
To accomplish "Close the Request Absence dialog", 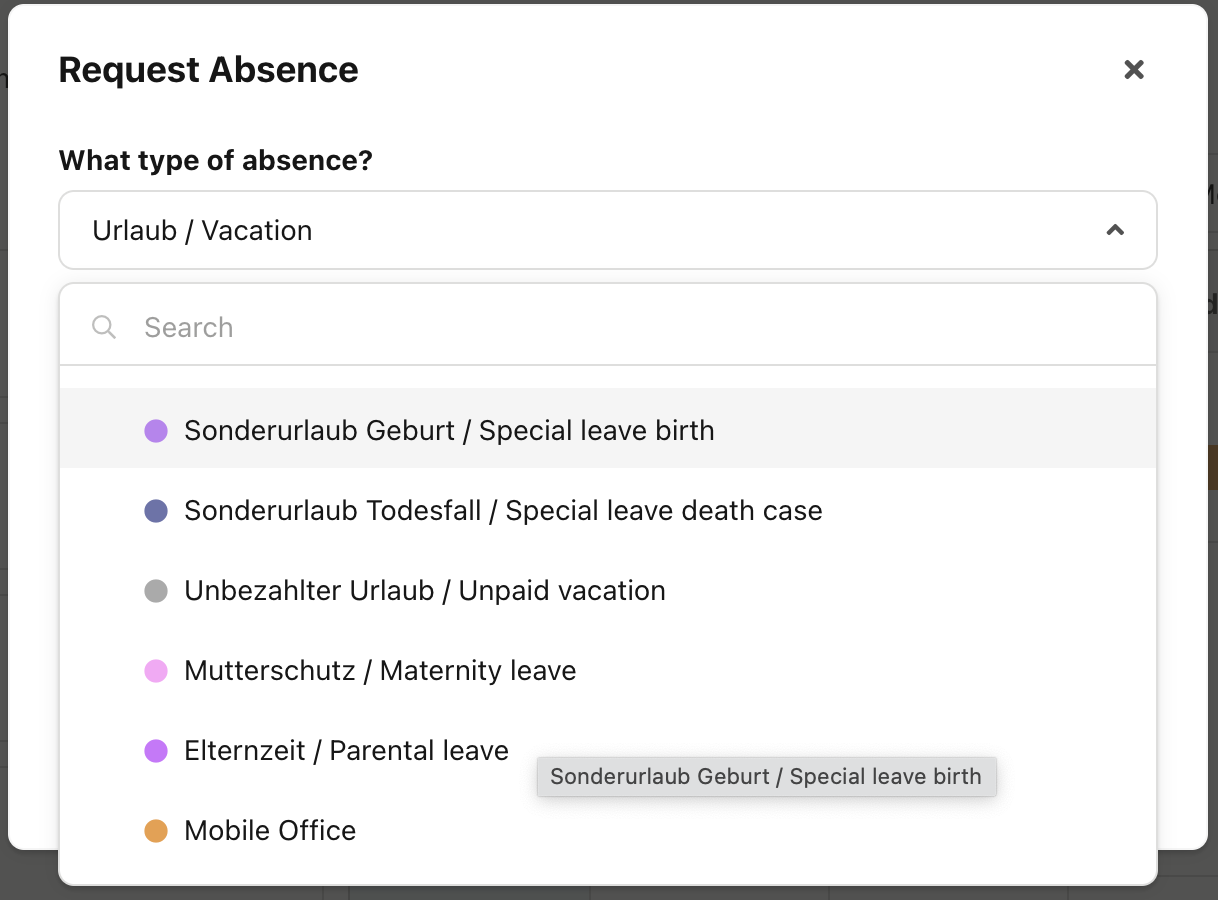I will [1133, 69].
